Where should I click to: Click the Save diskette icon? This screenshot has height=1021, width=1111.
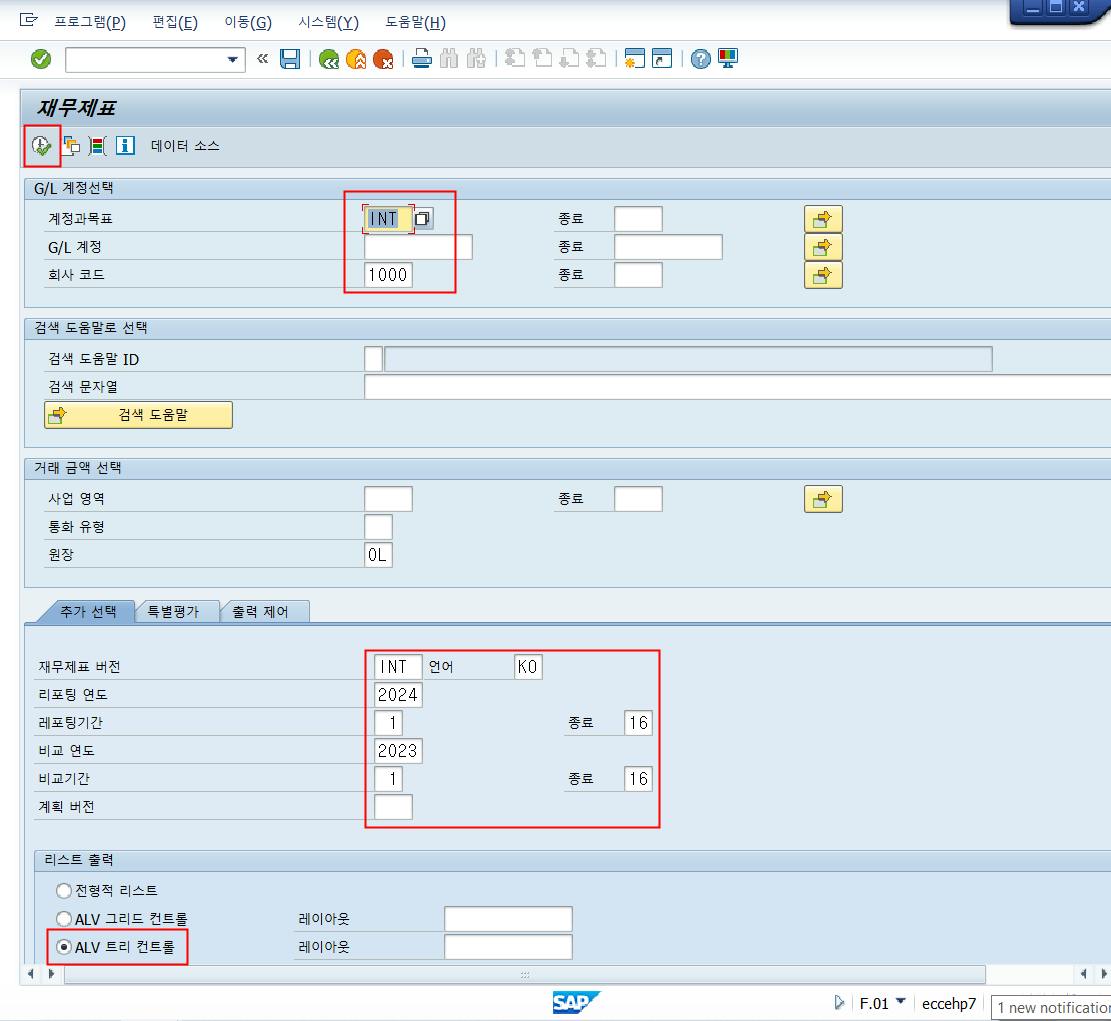[290, 59]
